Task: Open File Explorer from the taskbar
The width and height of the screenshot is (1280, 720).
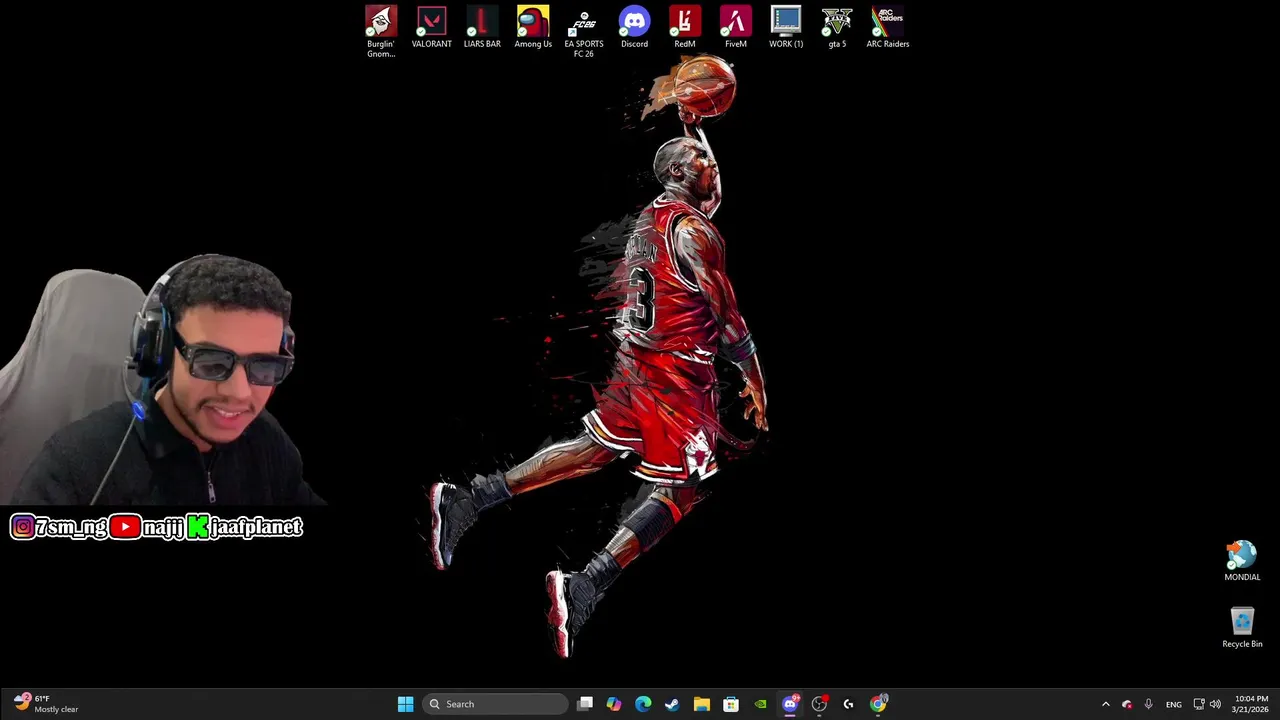Action: click(x=702, y=704)
